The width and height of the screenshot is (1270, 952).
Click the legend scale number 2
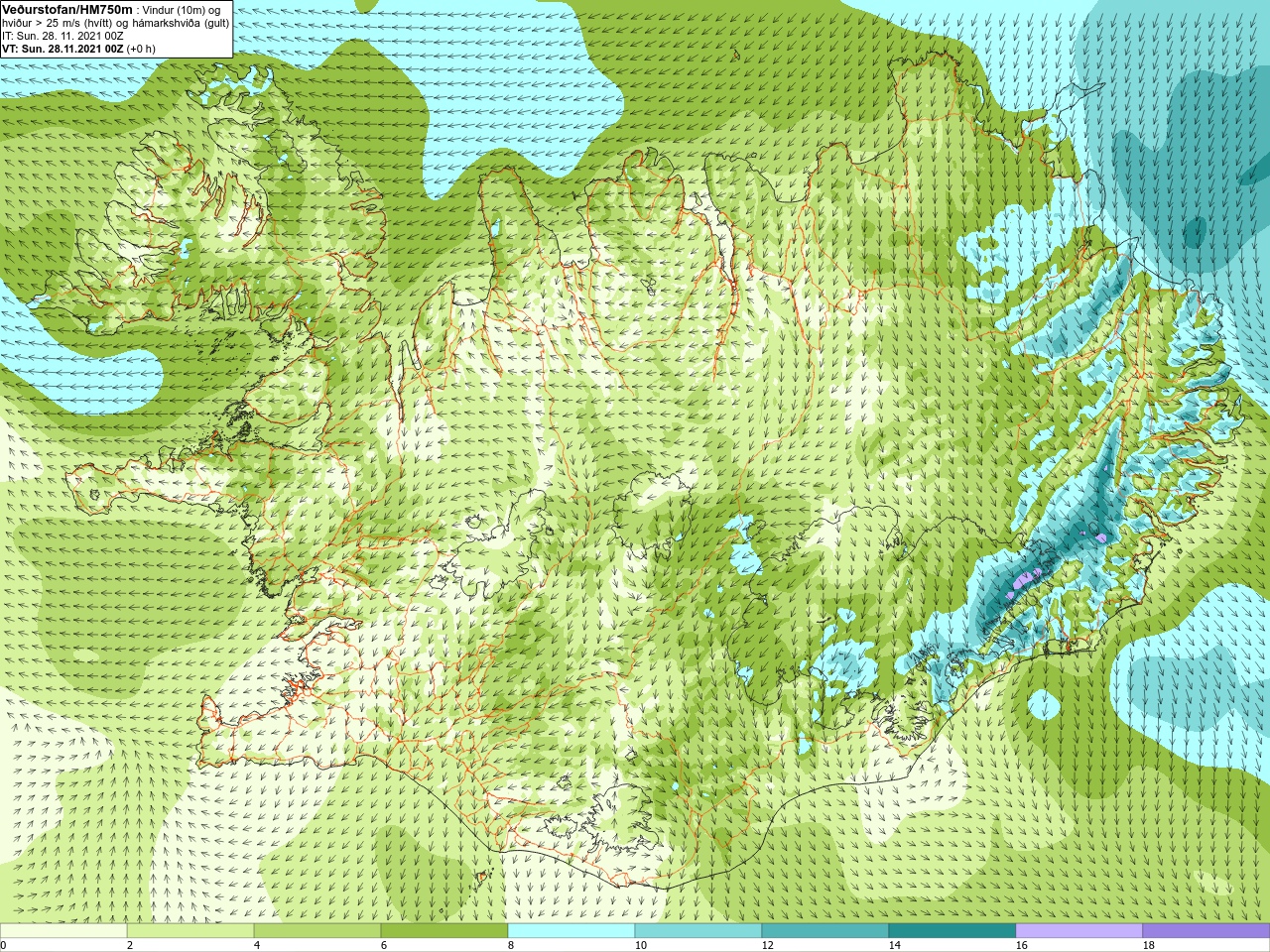click(130, 945)
